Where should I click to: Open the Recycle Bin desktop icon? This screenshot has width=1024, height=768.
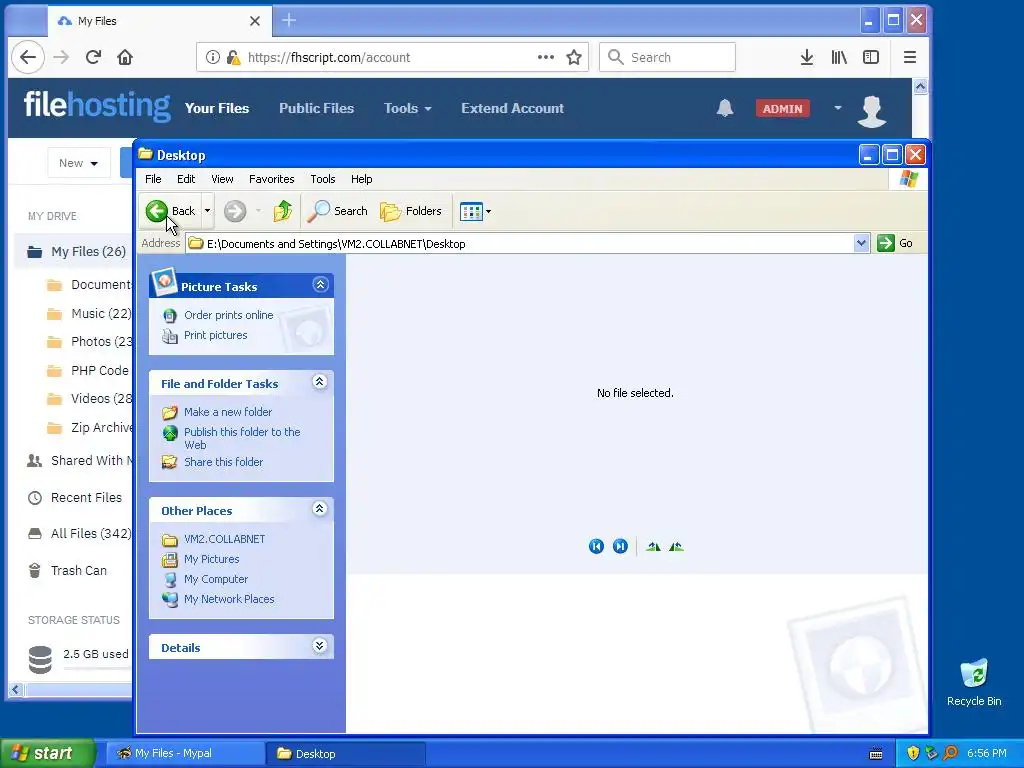click(974, 682)
